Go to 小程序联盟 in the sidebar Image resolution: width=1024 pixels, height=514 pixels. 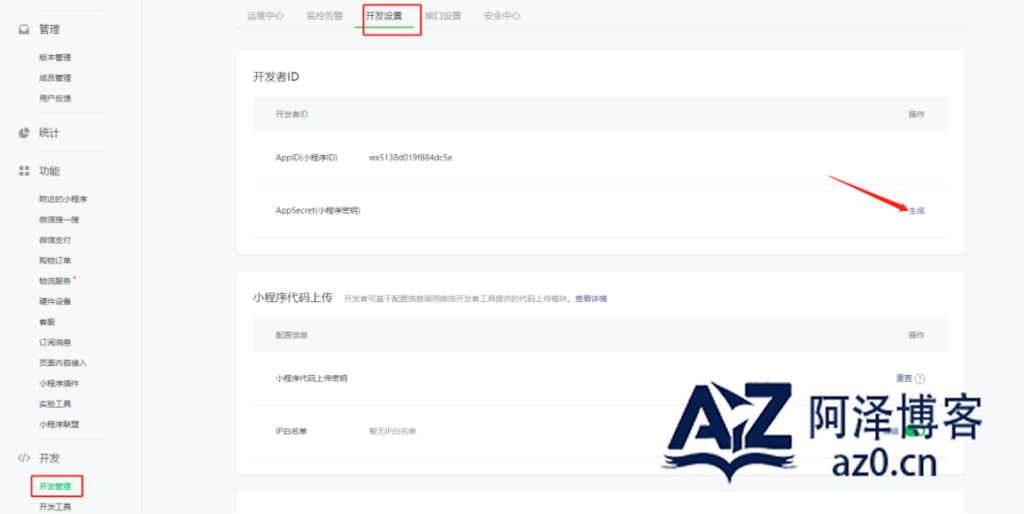[x=59, y=424]
